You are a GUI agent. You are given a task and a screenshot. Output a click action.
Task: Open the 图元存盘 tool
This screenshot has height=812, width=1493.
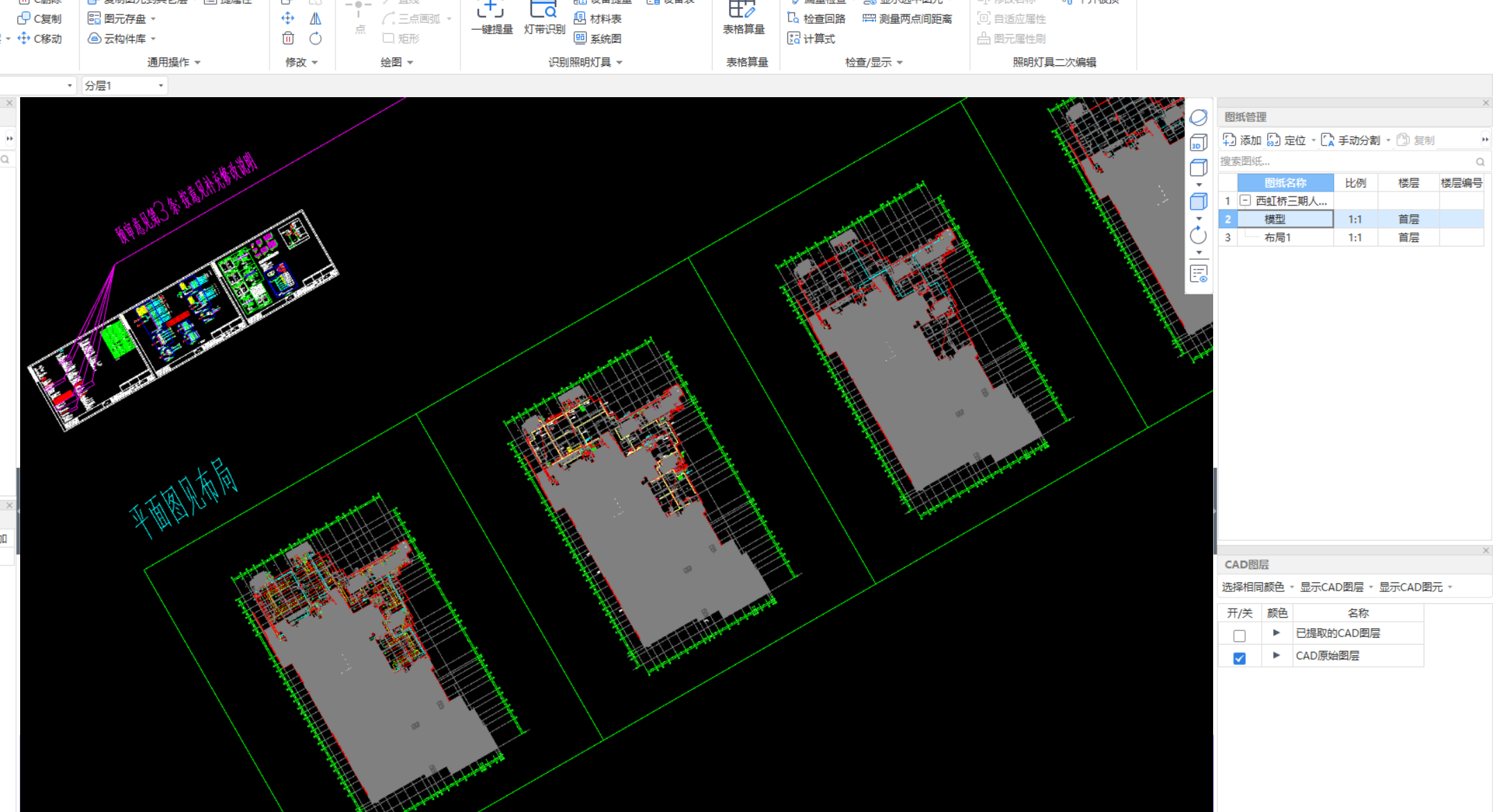click(x=117, y=19)
